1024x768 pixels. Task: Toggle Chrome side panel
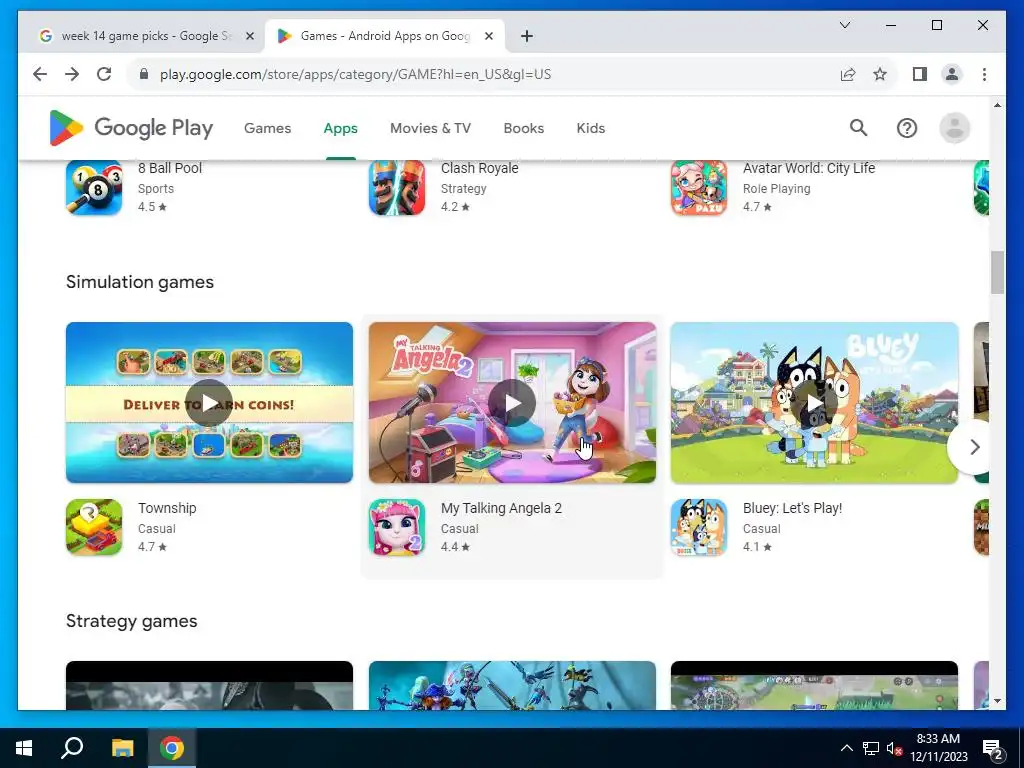920,74
